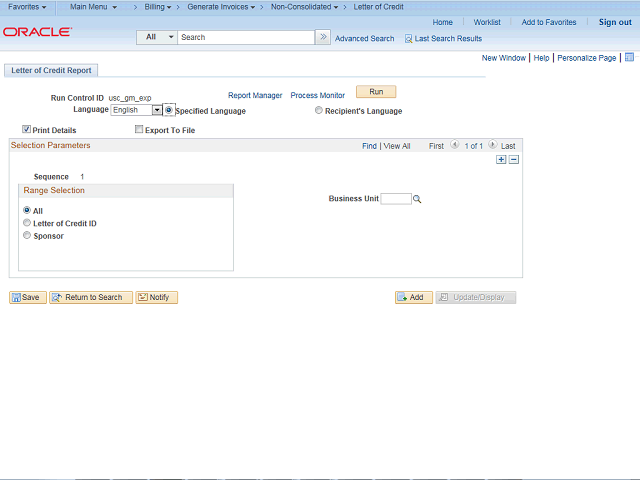Select Letter of Credit Report tab
This screenshot has height=480, width=640.
tap(51, 70)
